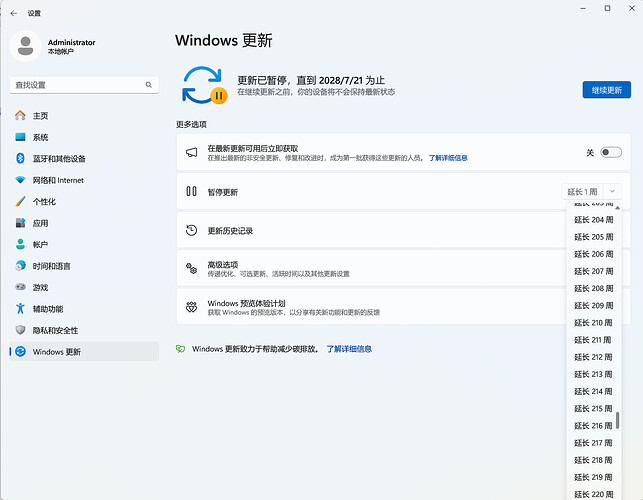Select 延长 217 周 entry
Image resolution: width=643 pixels, height=500 pixels.
point(593,443)
